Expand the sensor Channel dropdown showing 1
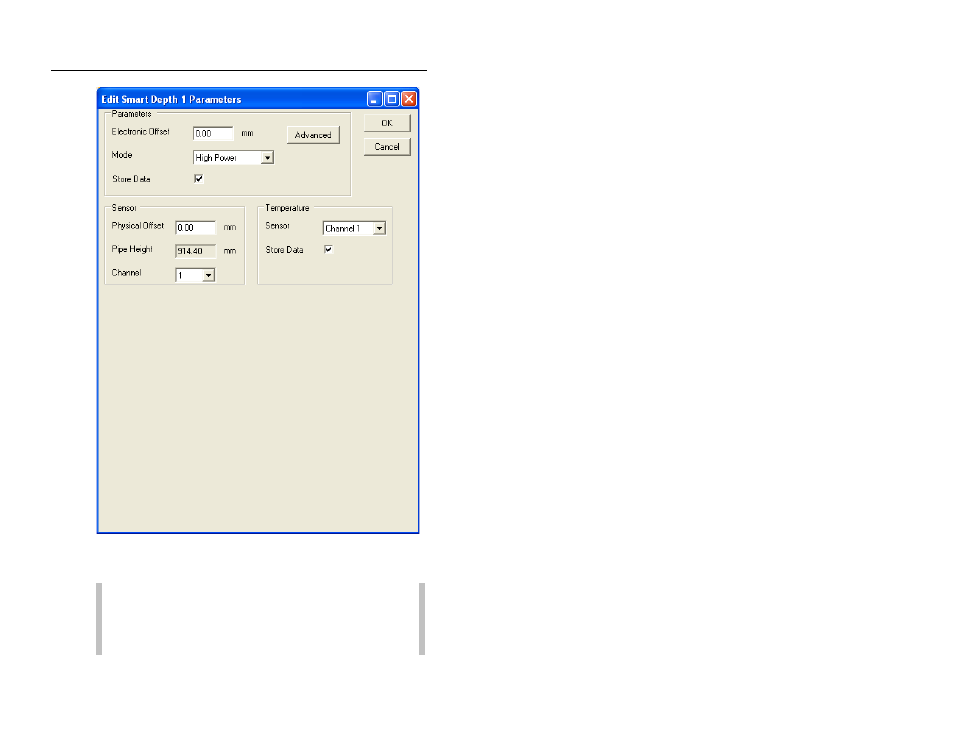The height and width of the screenshot is (738, 954). pos(195,276)
